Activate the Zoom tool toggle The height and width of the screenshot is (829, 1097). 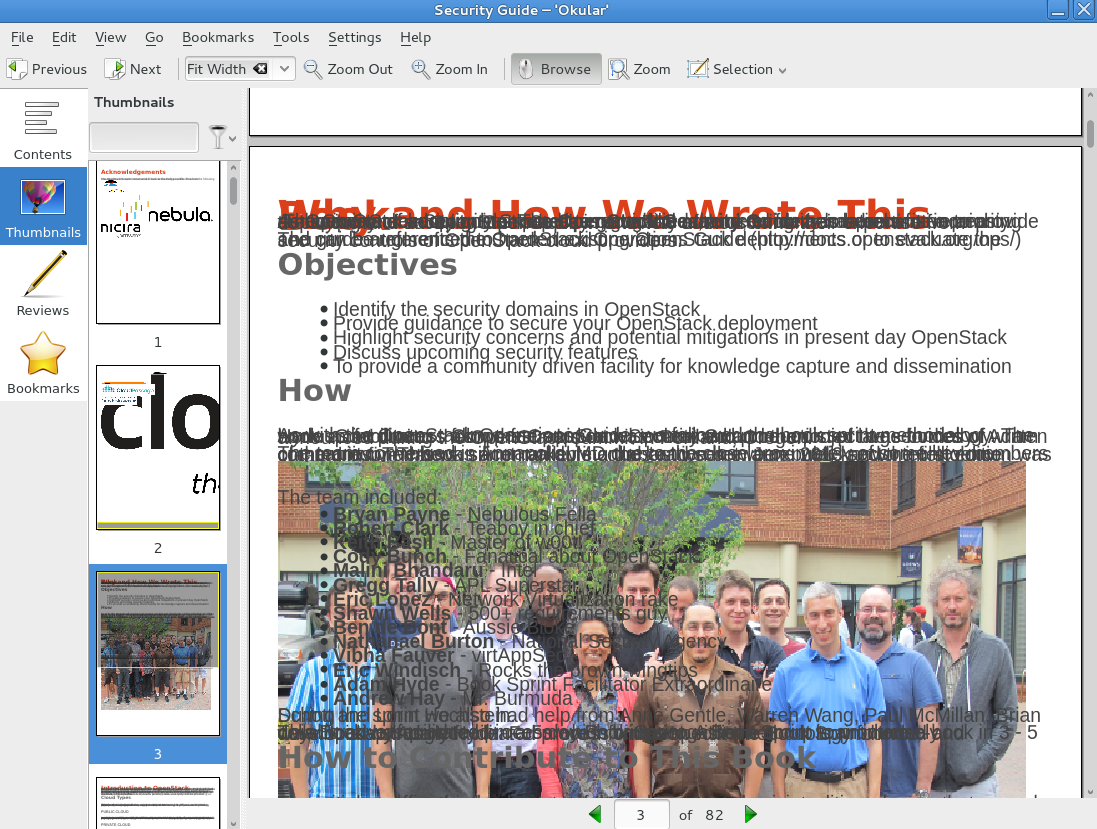(x=639, y=69)
